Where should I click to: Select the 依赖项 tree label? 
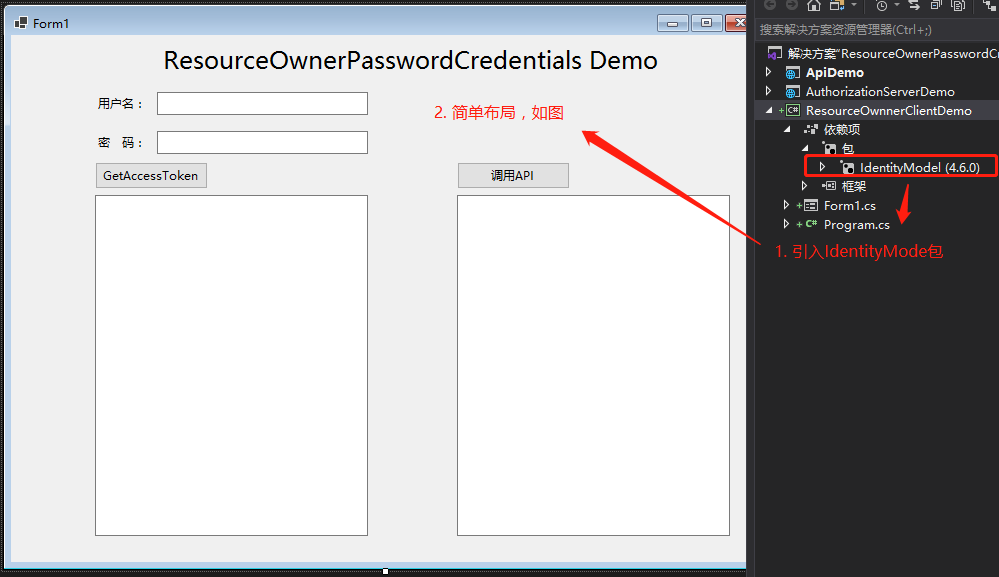(x=842, y=130)
